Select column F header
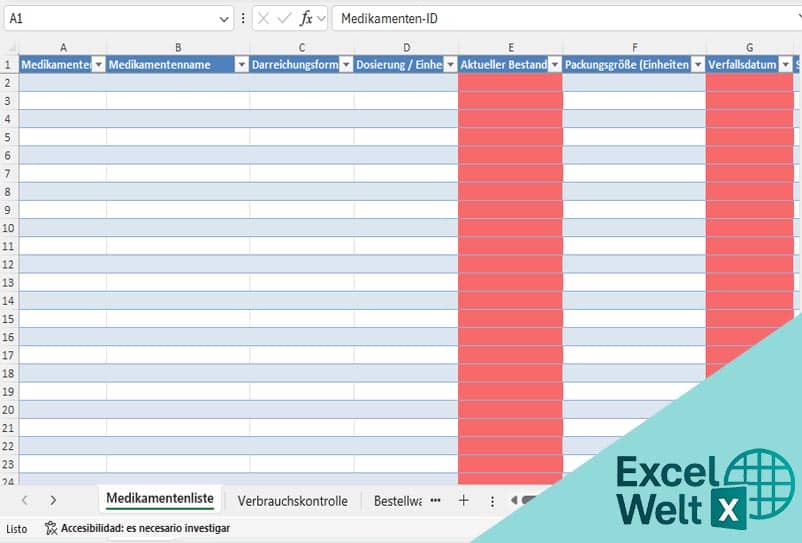The height and width of the screenshot is (543, 802). coord(634,48)
